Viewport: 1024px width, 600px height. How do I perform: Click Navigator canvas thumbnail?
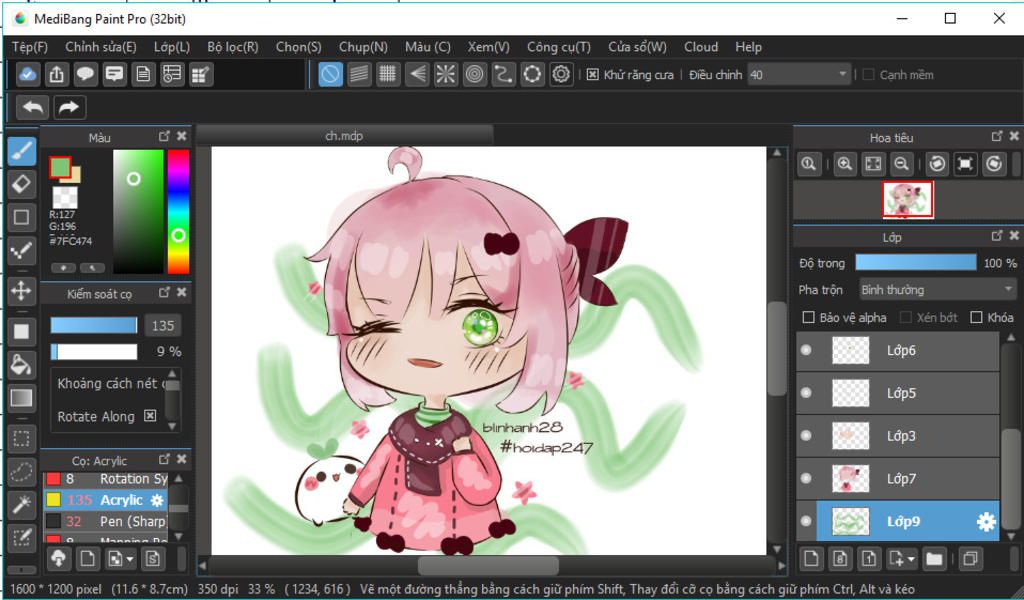pyautogui.click(x=908, y=200)
